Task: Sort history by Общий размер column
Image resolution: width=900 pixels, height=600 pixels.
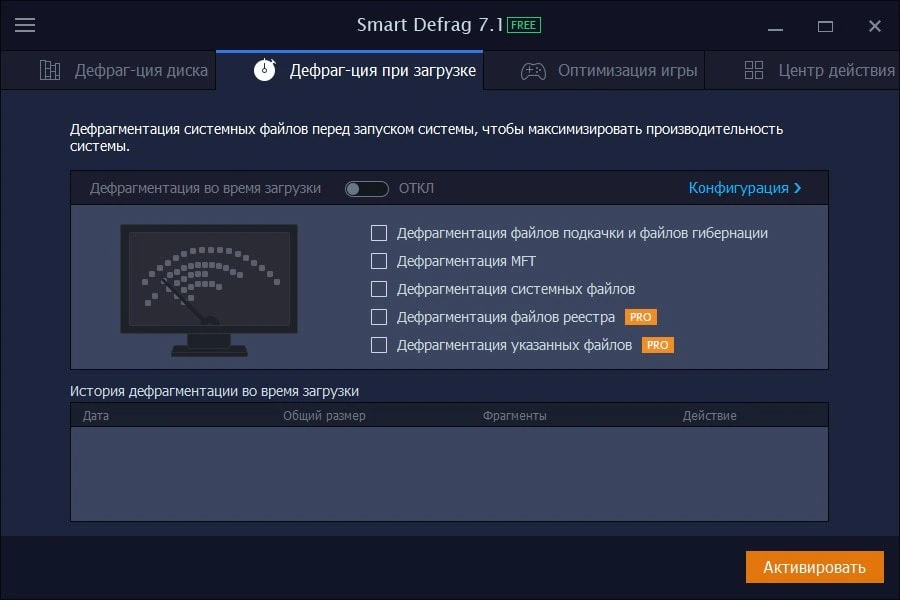Action: pyautogui.click(x=324, y=416)
